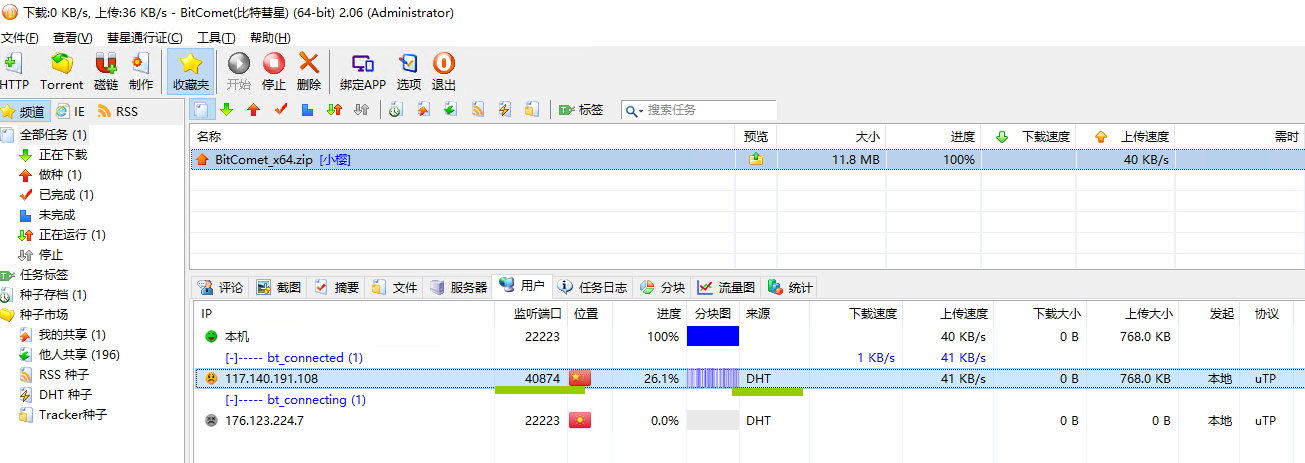Switch to the 流量图 detail tab
This screenshot has width=1305, height=463.
click(727, 287)
